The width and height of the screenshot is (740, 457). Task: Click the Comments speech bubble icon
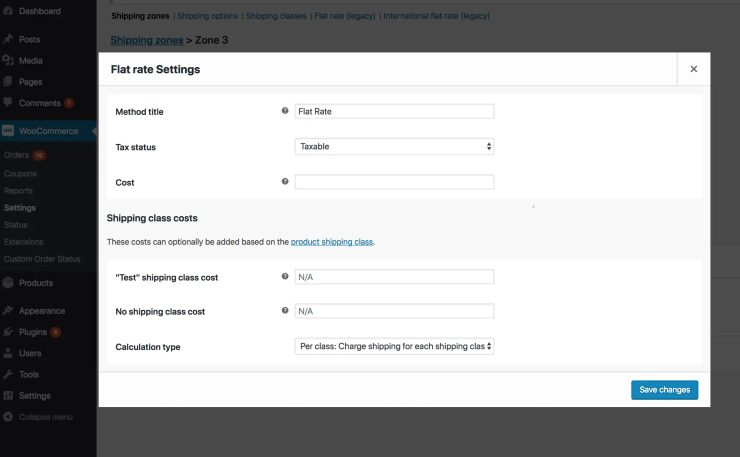point(8,102)
